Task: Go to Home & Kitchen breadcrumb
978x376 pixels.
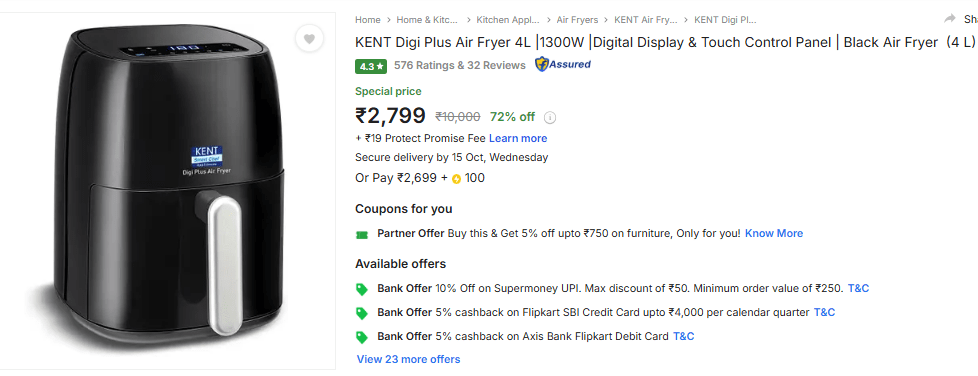Action: [x=427, y=20]
